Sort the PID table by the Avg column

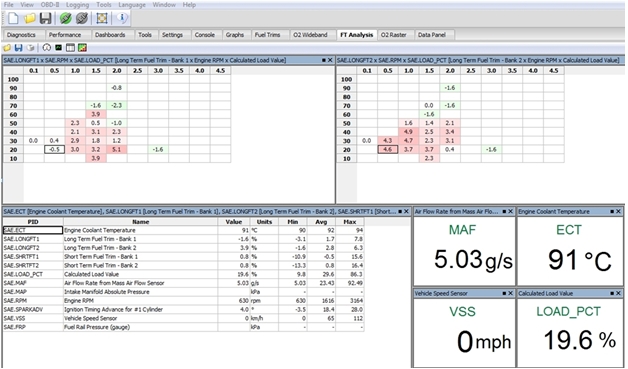click(321, 222)
